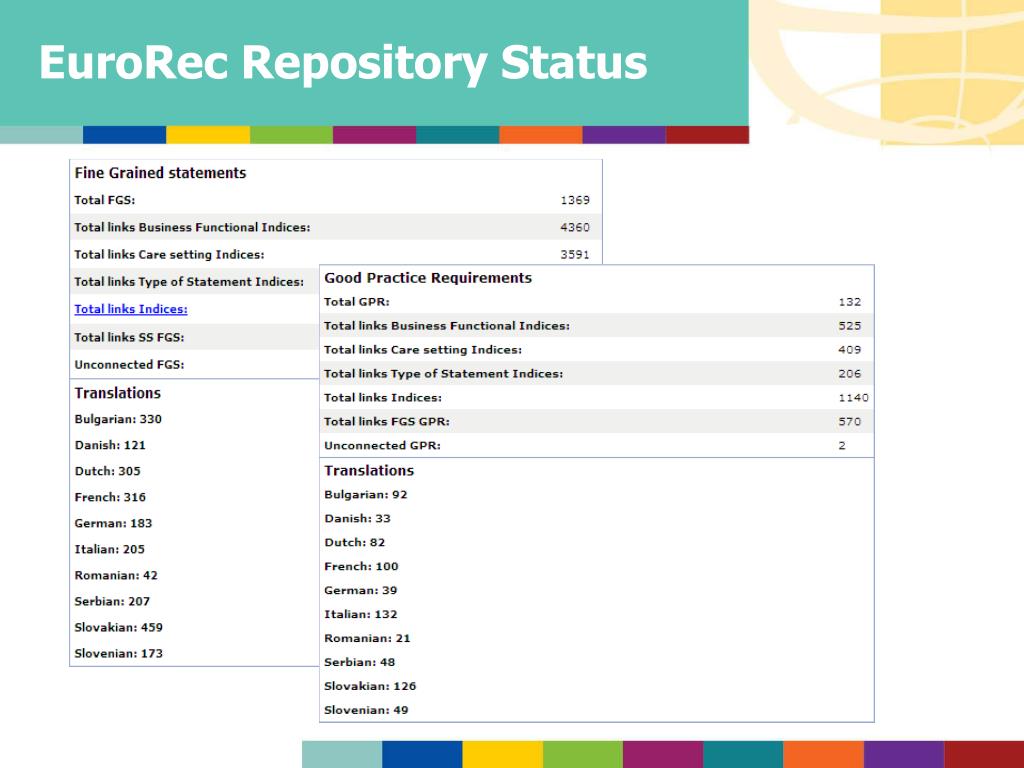Select German: 39 translation entry
1024x768 pixels.
pyautogui.click(x=360, y=590)
